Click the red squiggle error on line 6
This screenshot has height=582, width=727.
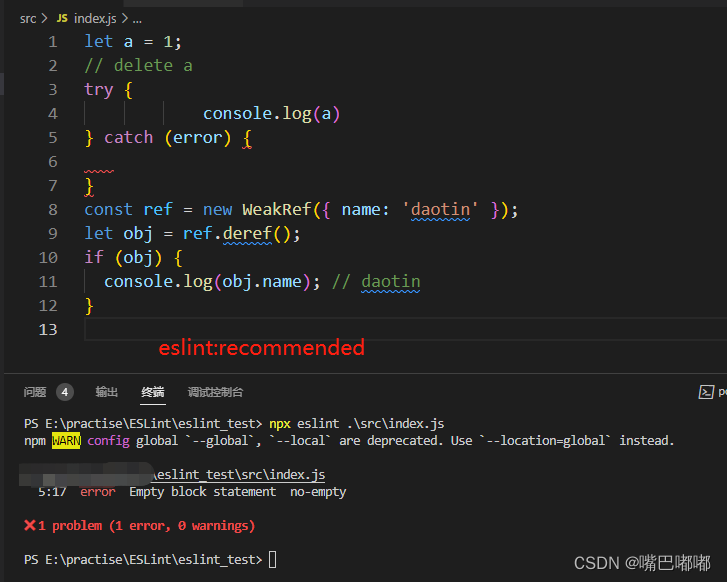(99, 169)
